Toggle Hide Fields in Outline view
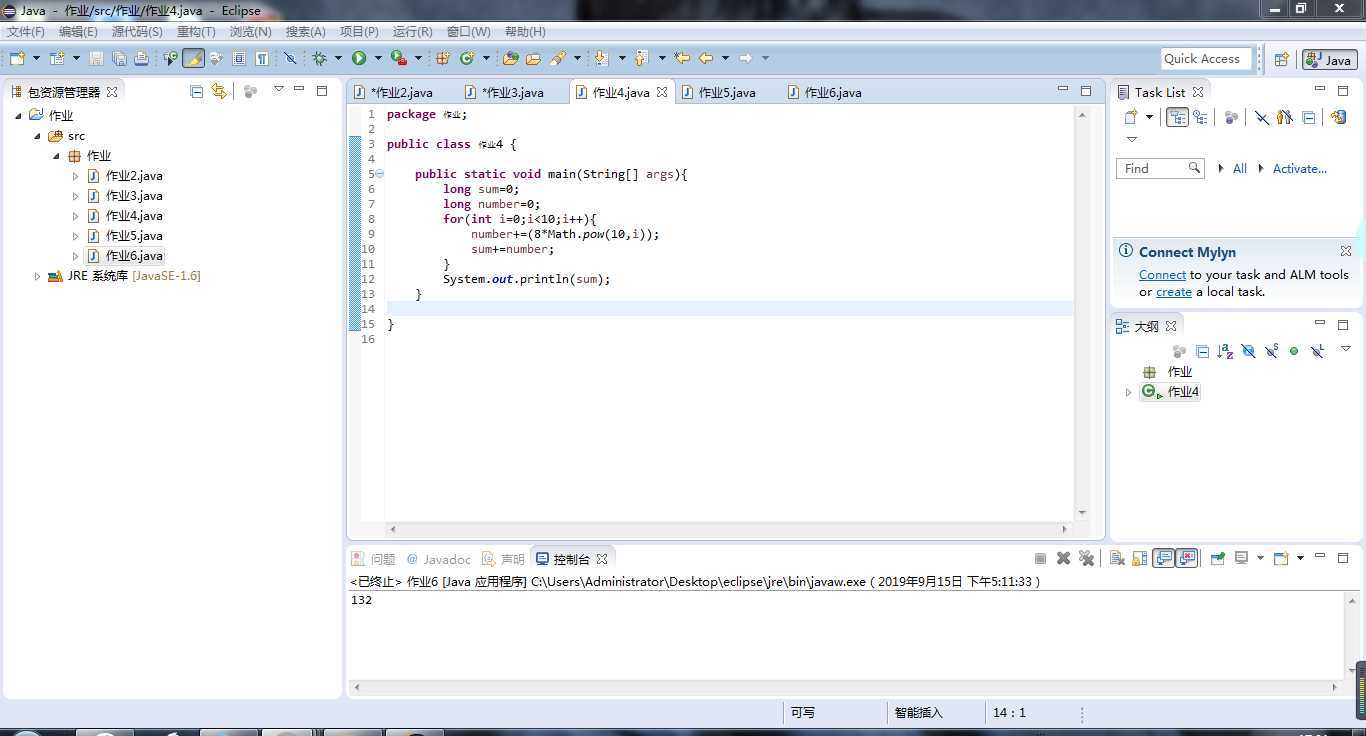 (1248, 351)
